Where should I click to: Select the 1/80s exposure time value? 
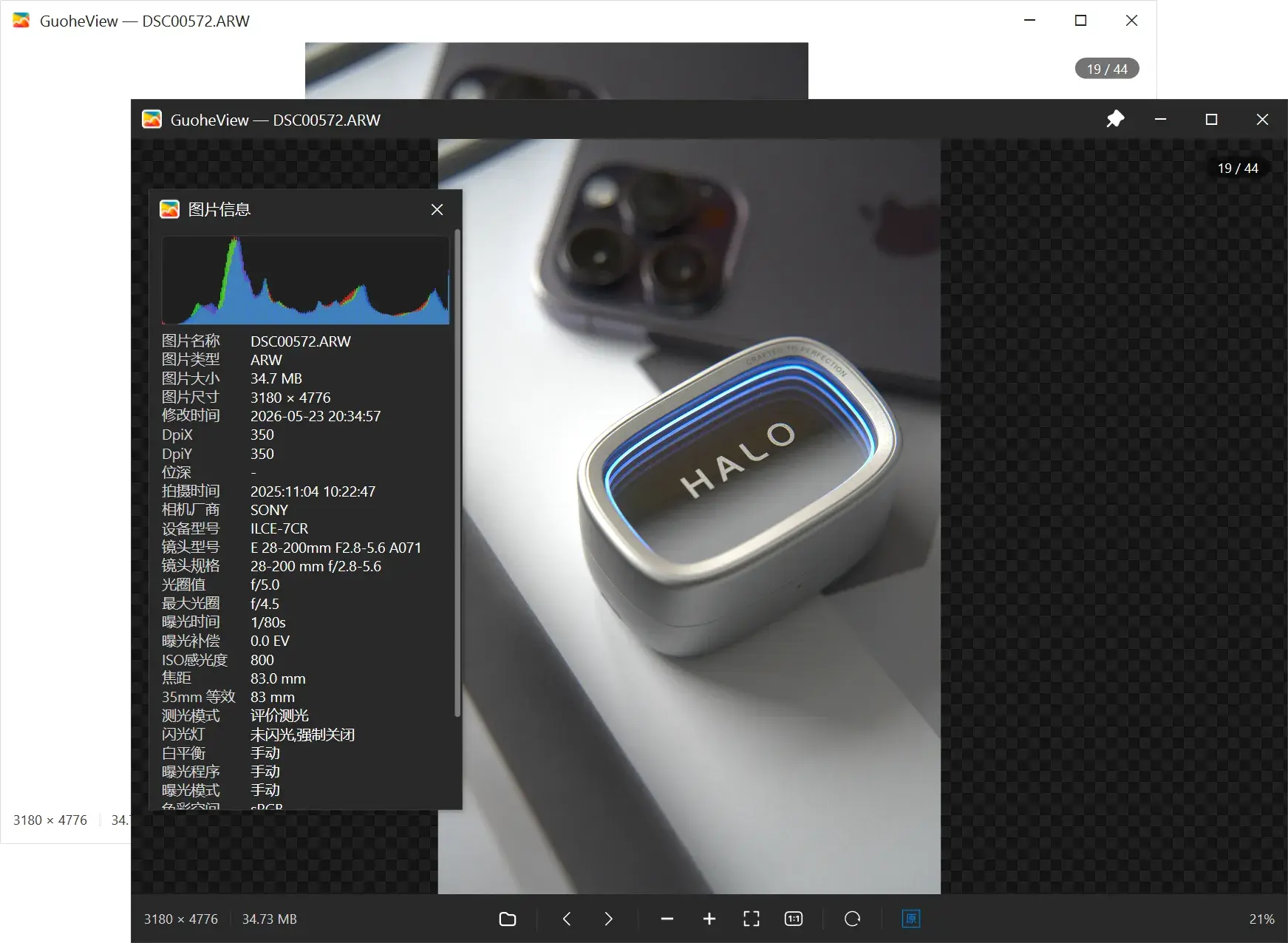pyautogui.click(x=268, y=622)
